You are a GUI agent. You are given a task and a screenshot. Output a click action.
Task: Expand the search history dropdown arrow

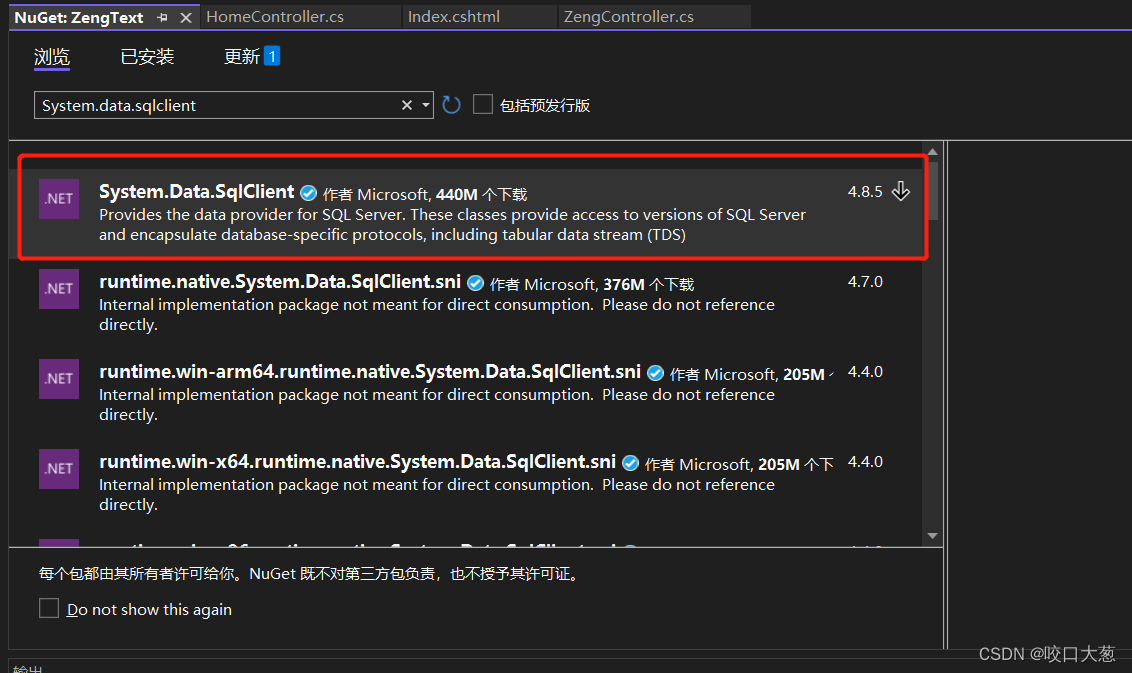(x=426, y=105)
